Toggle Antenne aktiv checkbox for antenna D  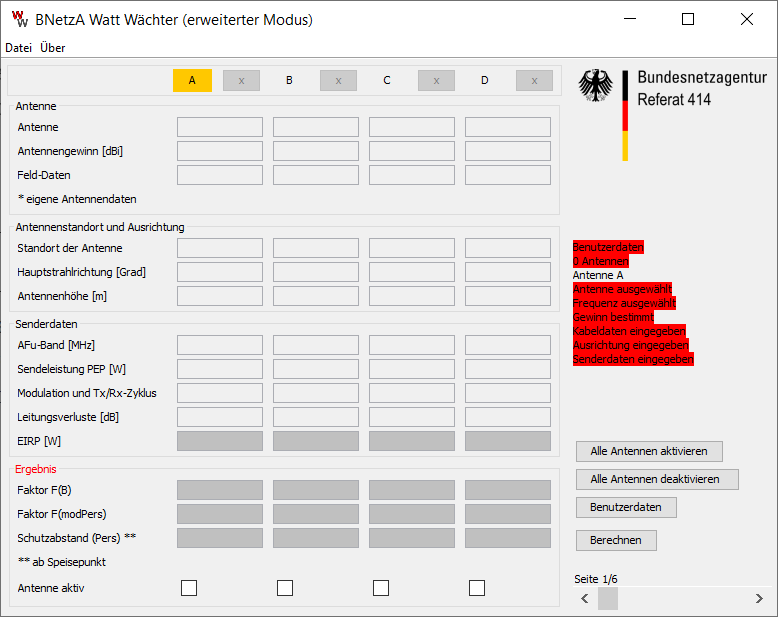[x=477, y=588]
